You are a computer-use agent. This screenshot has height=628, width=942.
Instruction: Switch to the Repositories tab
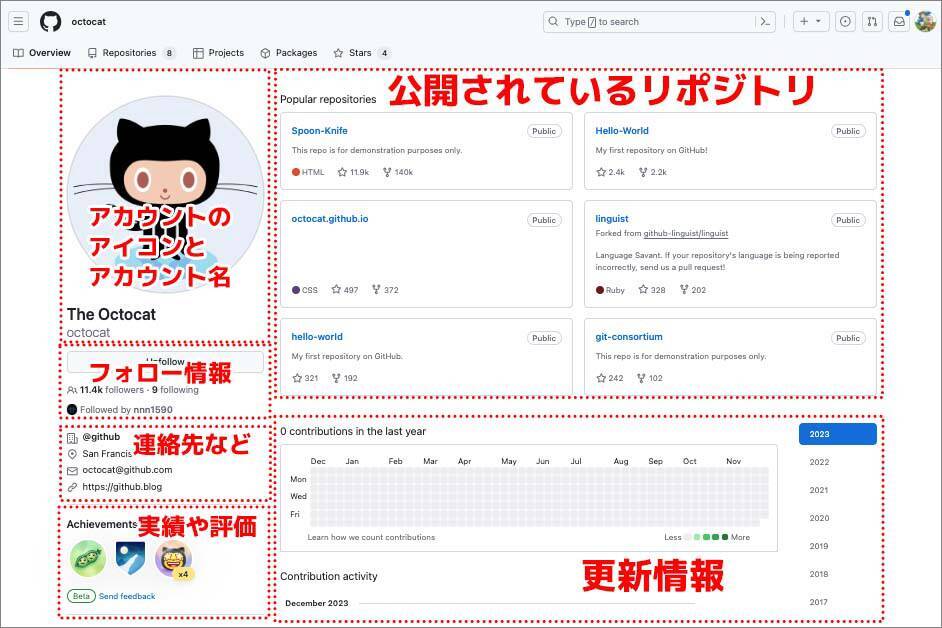pos(130,53)
